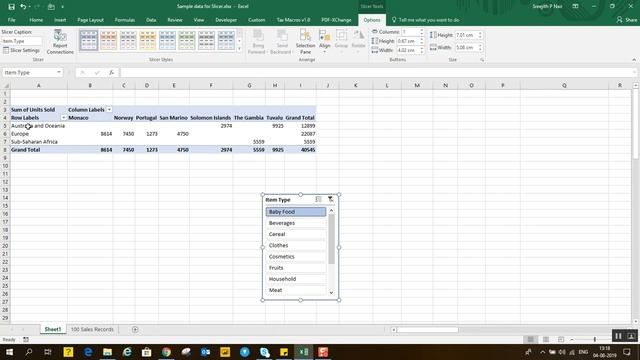Open the Align objects menu
Viewport: 640px width, 360px height.
point(324,42)
